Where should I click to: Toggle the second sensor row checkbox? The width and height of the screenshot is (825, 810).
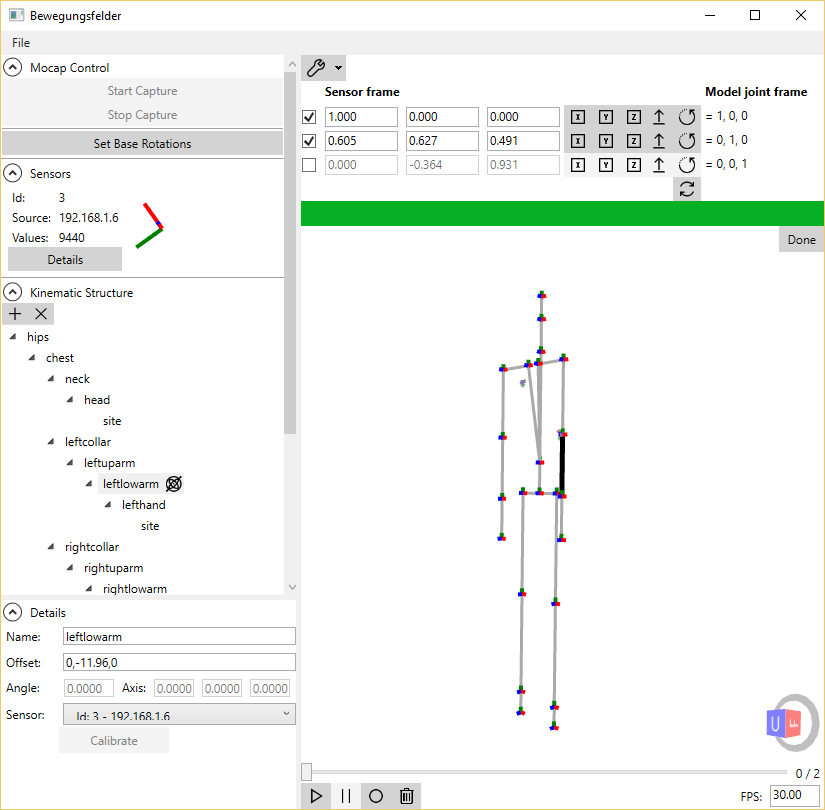tap(309, 140)
